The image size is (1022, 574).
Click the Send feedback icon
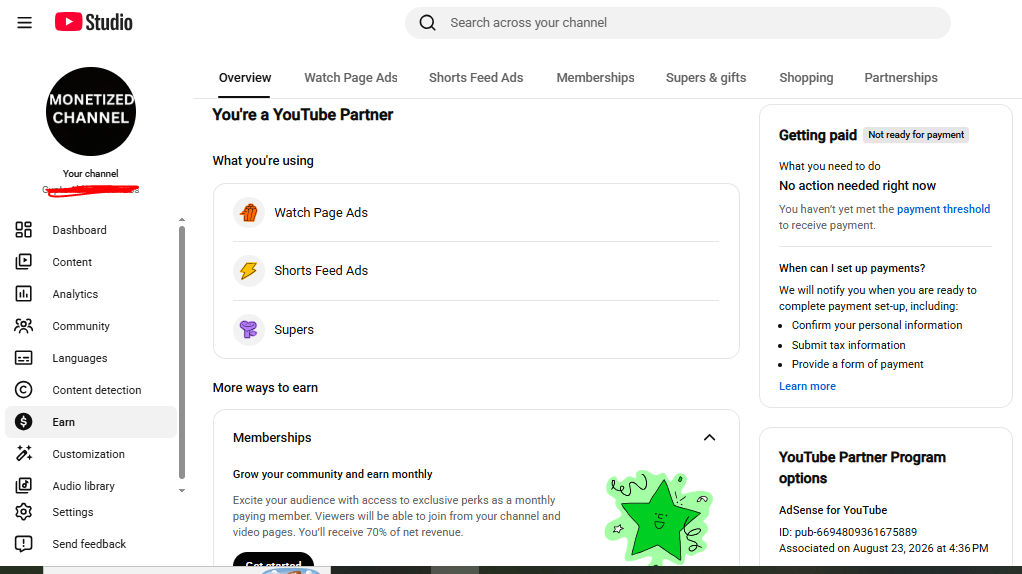coord(23,544)
